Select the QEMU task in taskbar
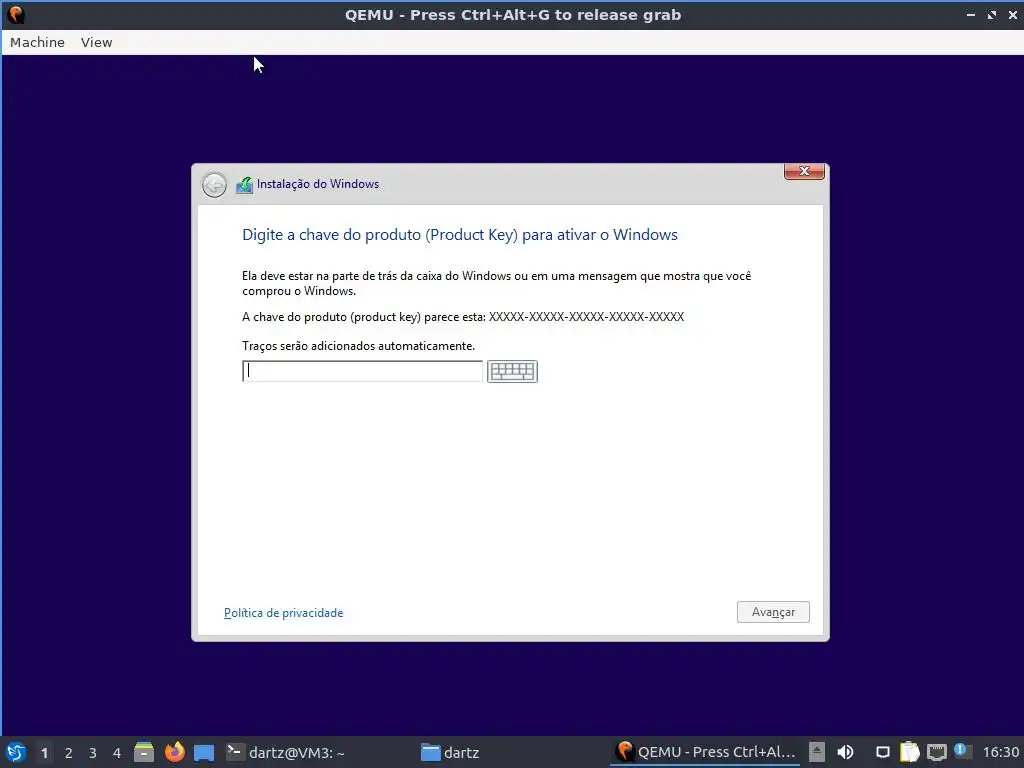The image size is (1024, 768). coord(707,752)
